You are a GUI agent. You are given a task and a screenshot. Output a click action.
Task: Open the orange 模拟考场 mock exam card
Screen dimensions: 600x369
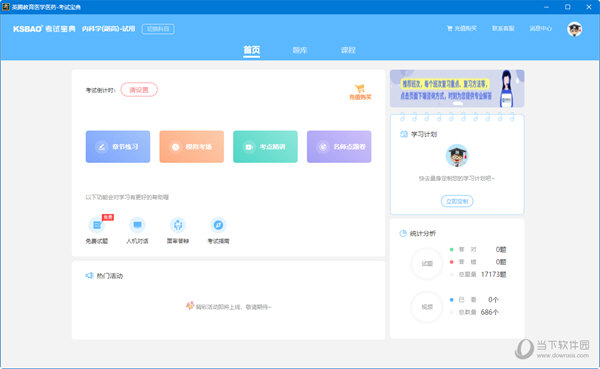[192, 147]
